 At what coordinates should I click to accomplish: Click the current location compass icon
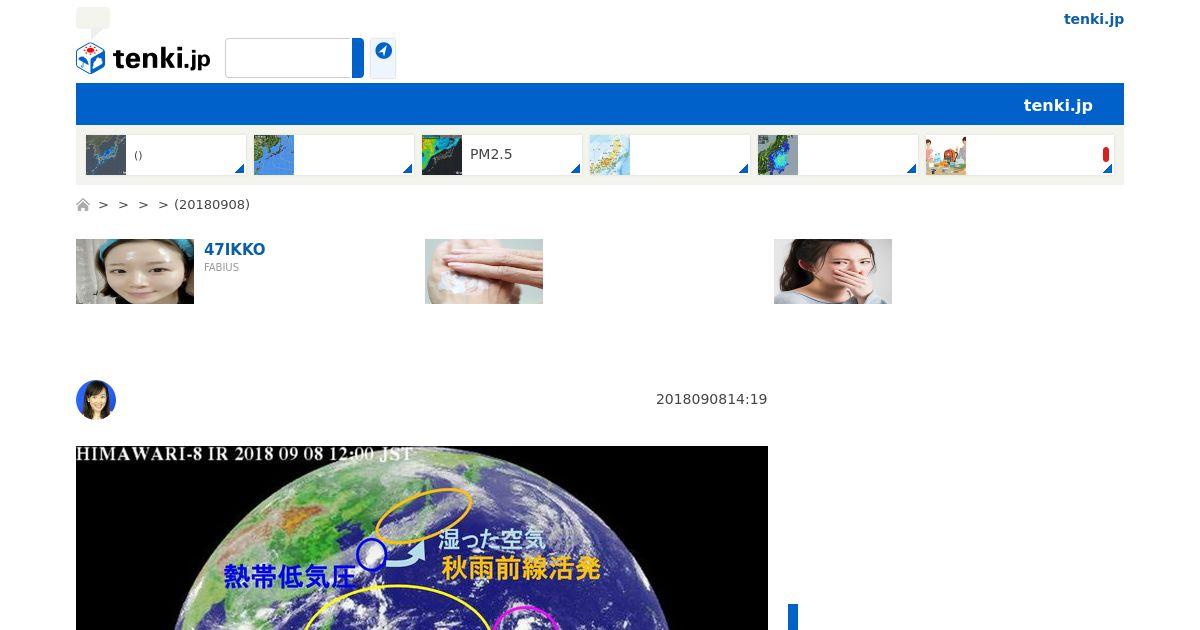click(x=383, y=51)
